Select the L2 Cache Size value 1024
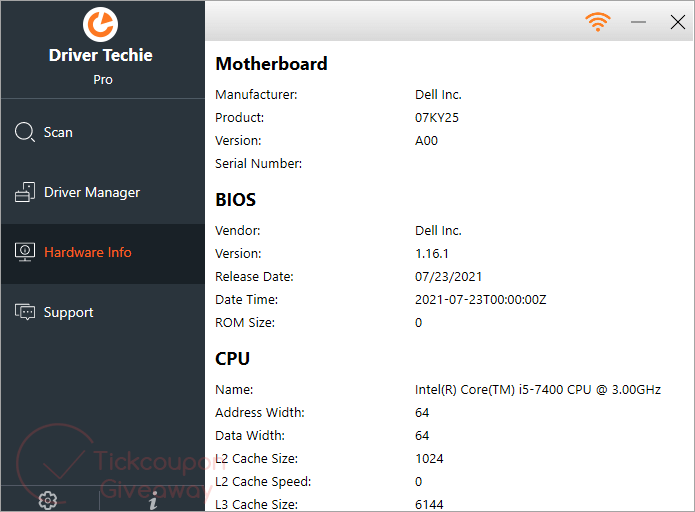Image resolution: width=695 pixels, height=512 pixels. pyautogui.click(x=429, y=459)
